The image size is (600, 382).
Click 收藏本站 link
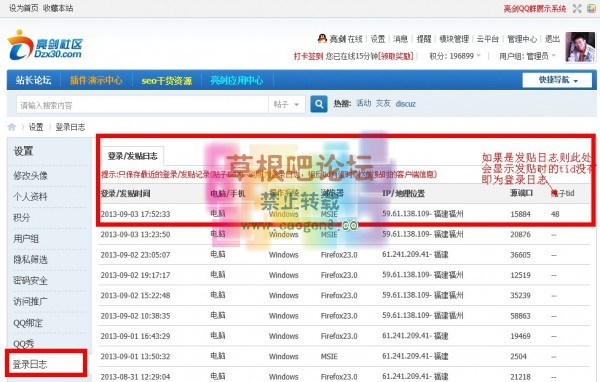coord(58,8)
